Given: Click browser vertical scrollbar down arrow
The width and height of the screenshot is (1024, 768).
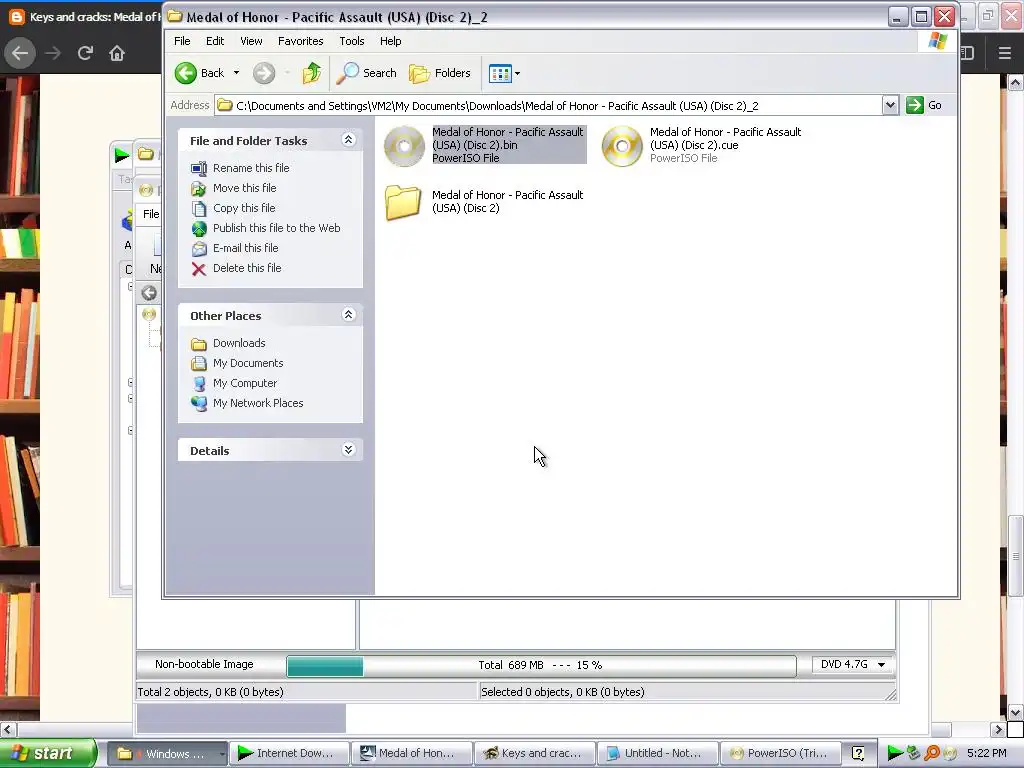Looking at the screenshot, I should tap(1015, 712).
